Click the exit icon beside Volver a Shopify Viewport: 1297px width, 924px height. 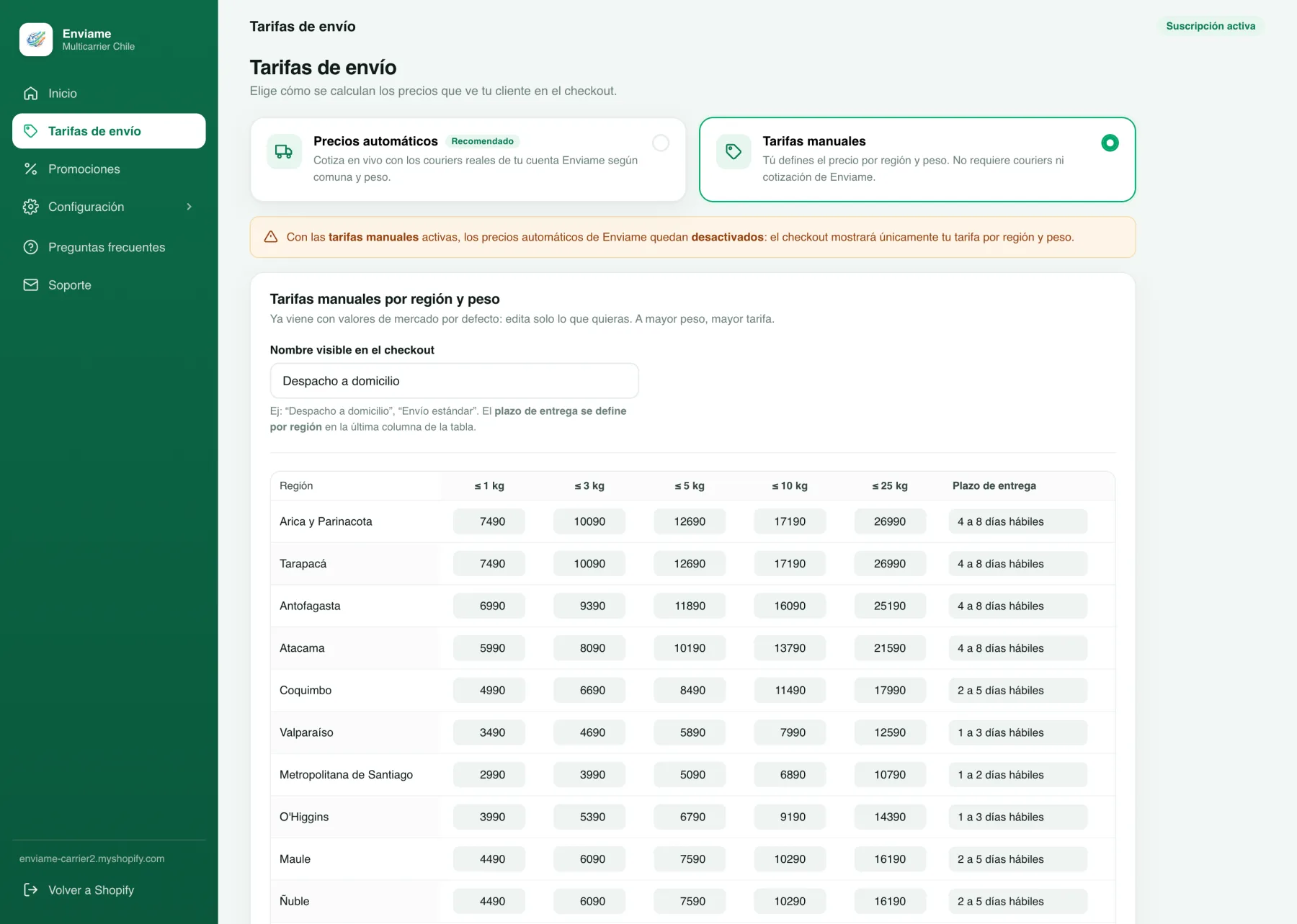click(x=30, y=889)
